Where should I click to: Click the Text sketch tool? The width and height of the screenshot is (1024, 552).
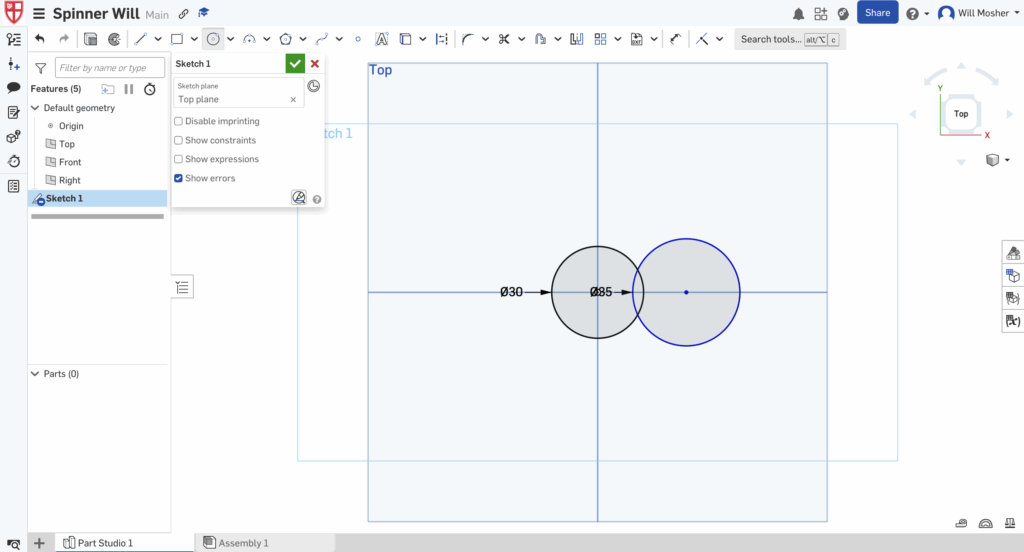click(x=382, y=39)
